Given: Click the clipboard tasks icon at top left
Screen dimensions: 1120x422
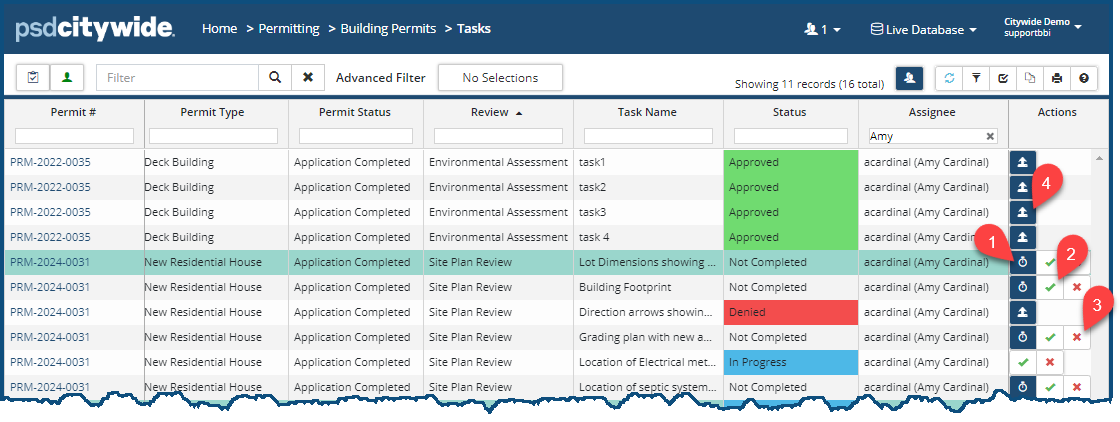Looking at the screenshot, I should click(x=34, y=78).
